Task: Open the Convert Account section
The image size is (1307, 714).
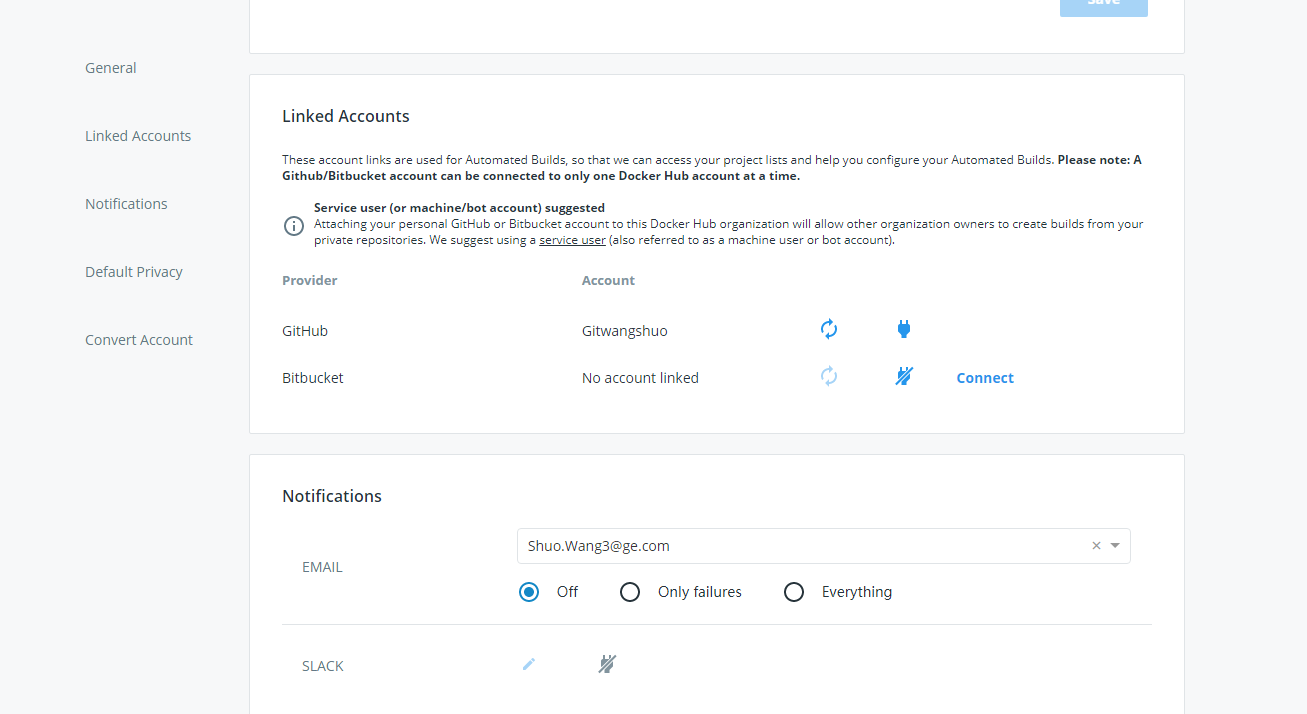Action: click(139, 340)
